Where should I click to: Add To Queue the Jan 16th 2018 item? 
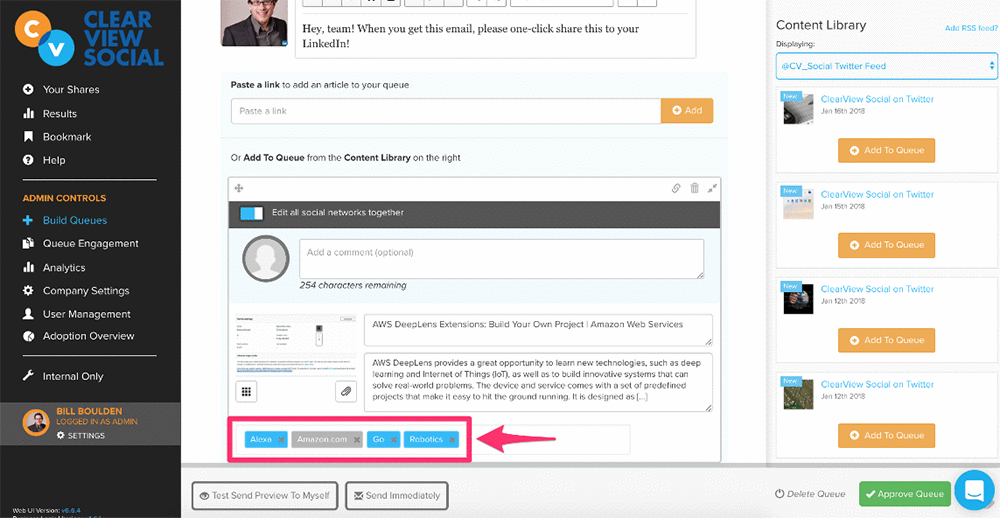[886, 151]
